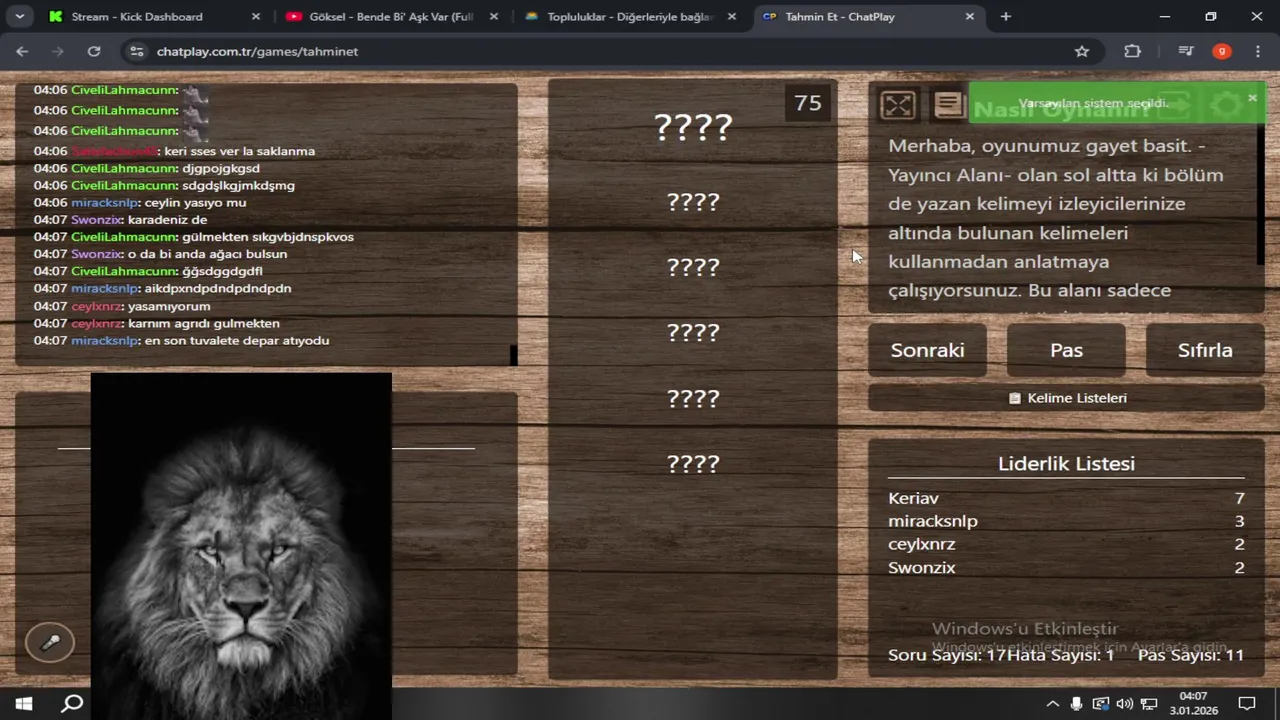Screen dimensions: 1280x720
Task: Open the Windows Start menu
Action: pyautogui.click(x=23, y=703)
